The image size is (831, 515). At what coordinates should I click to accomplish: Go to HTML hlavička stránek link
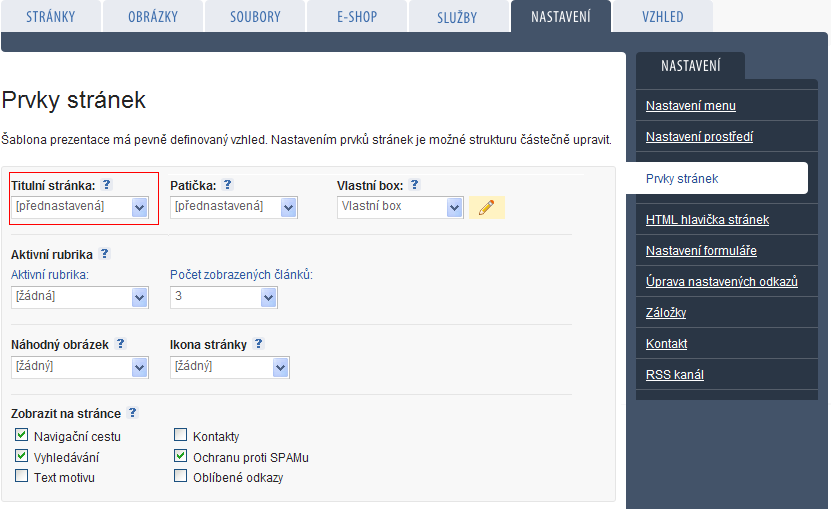(x=707, y=220)
